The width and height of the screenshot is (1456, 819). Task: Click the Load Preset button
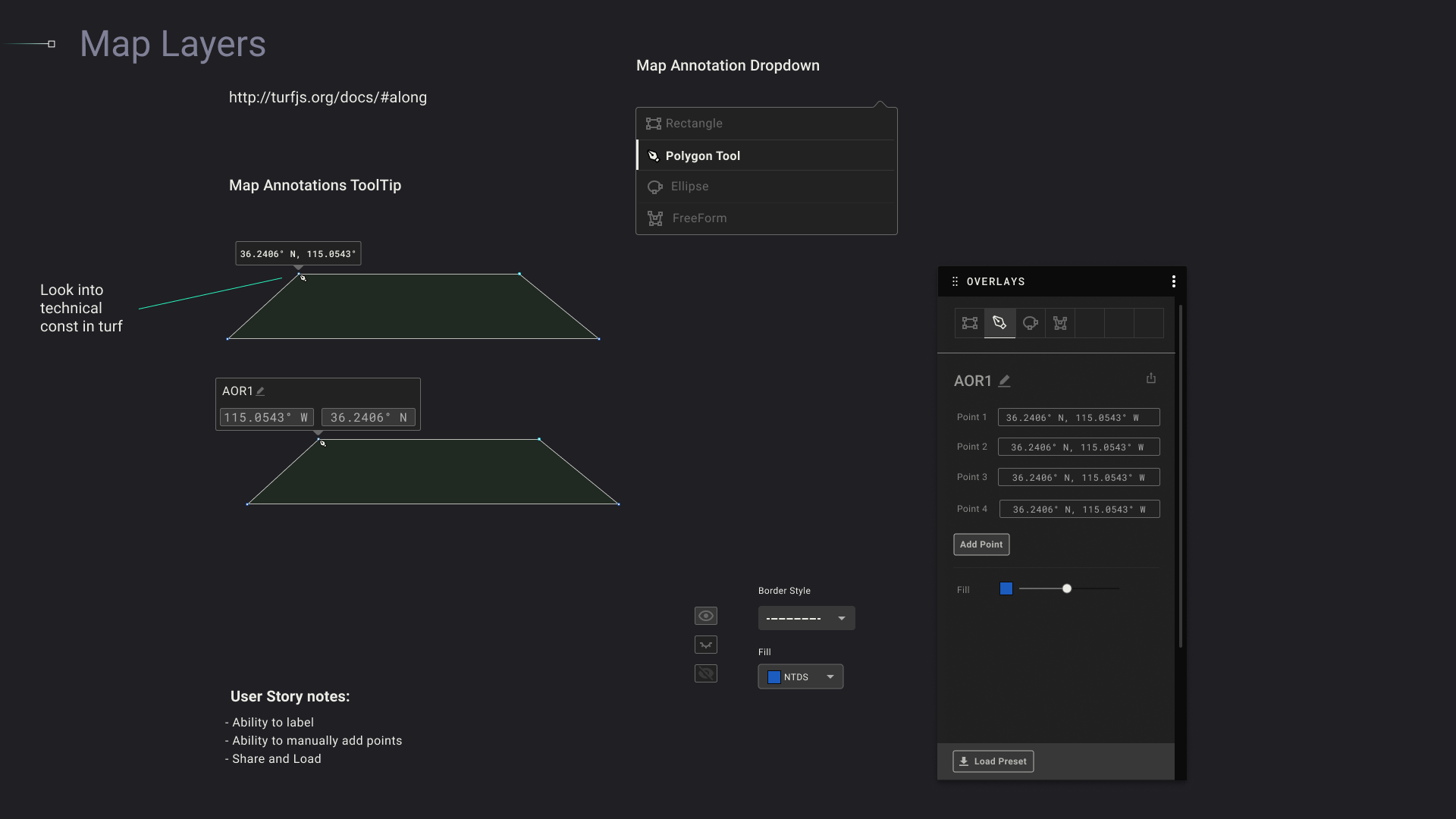point(993,761)
